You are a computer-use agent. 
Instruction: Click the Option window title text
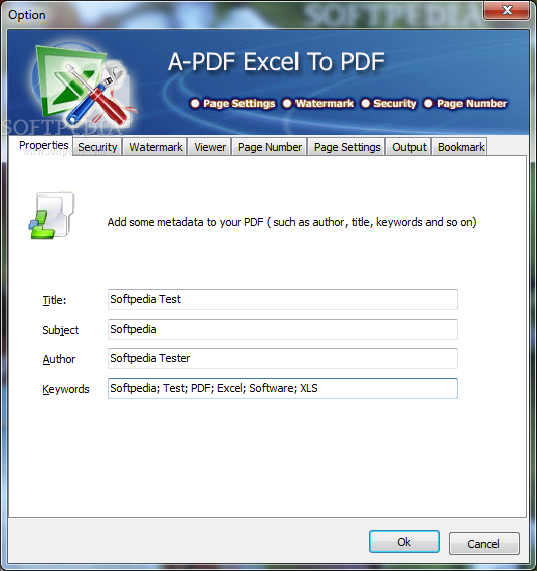(27, 15)
